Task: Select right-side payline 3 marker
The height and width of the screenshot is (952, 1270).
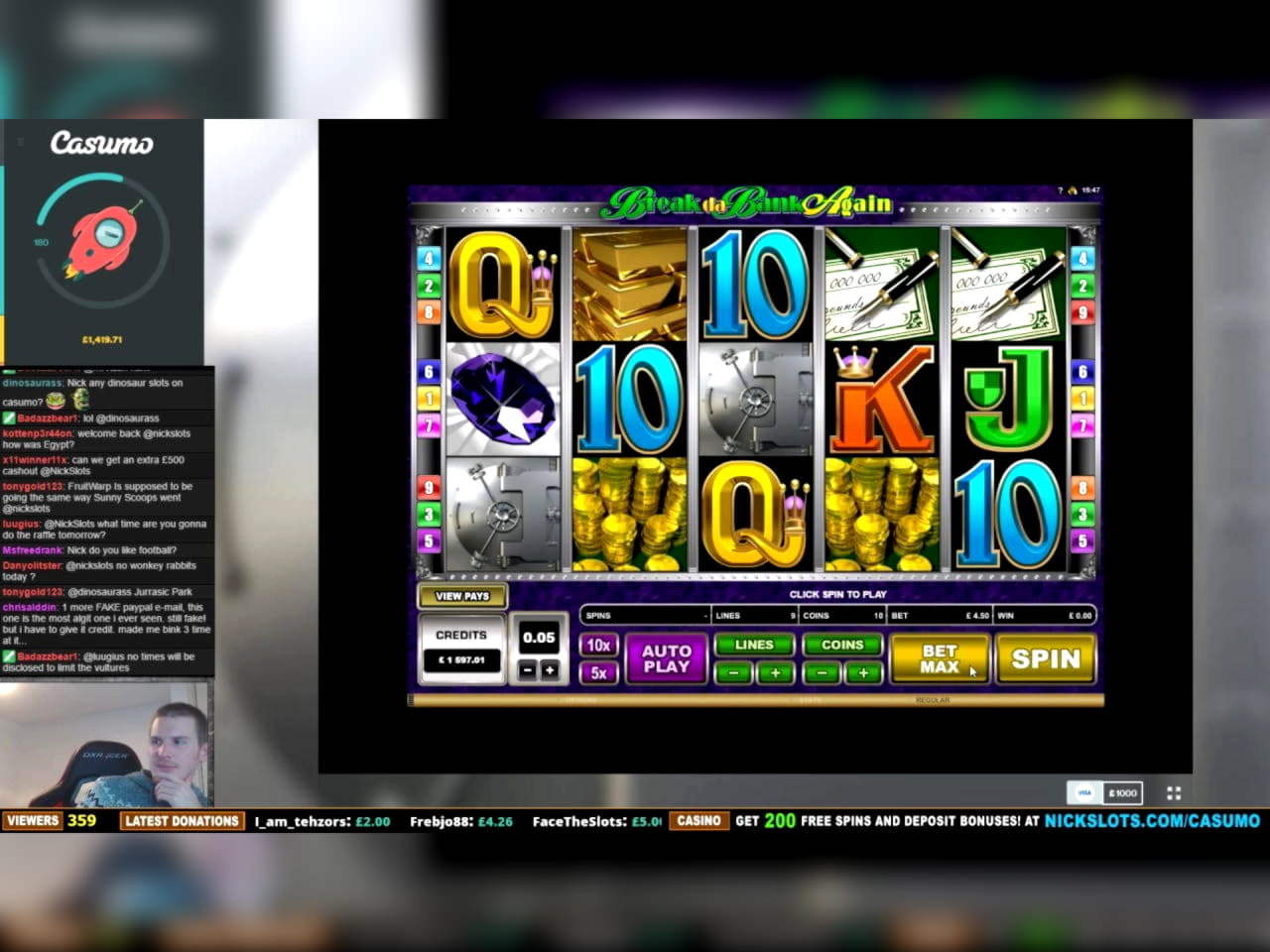Action: (1082, 514)
